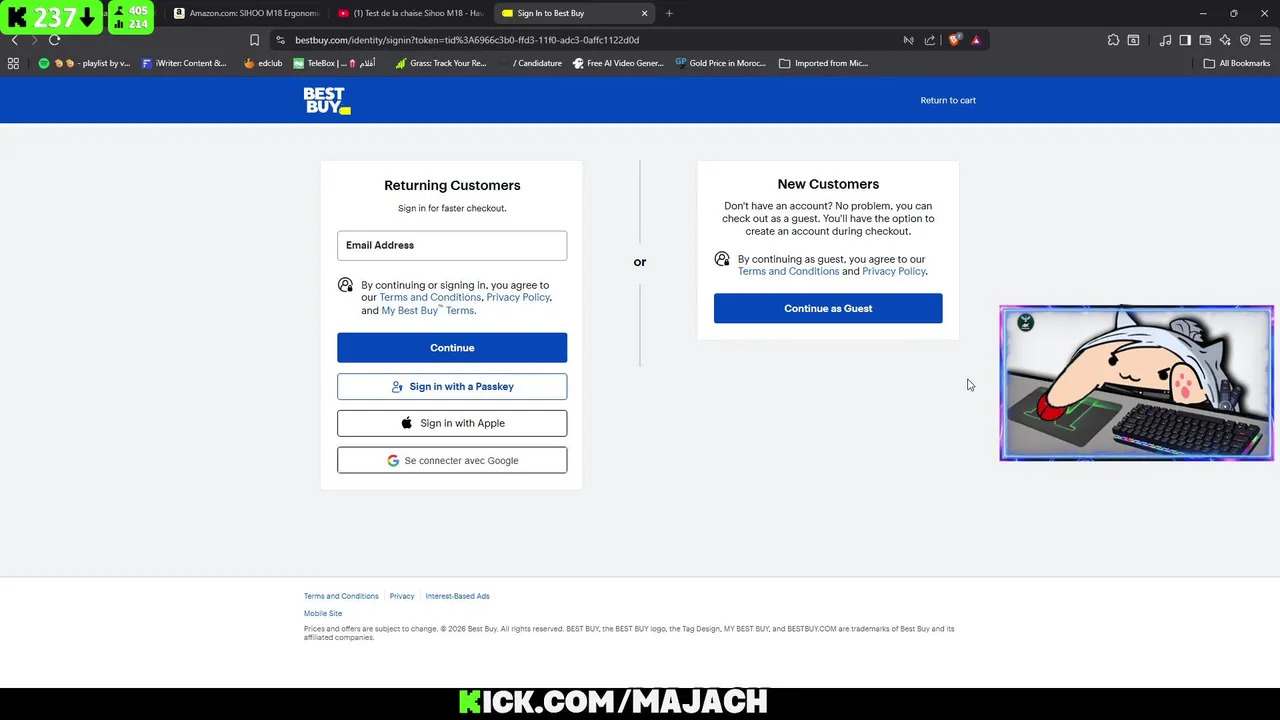Click the cat keyboard webcam overlay
This screenshot has height=720, width=1280.
click(x=1136, y=383)
